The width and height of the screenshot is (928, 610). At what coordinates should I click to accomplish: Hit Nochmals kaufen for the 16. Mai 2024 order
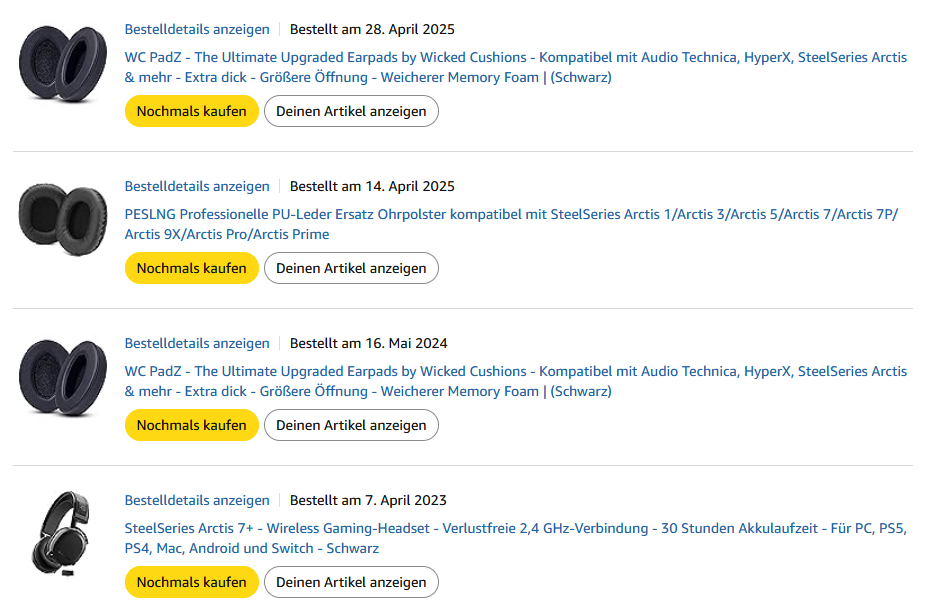point(191,425)
